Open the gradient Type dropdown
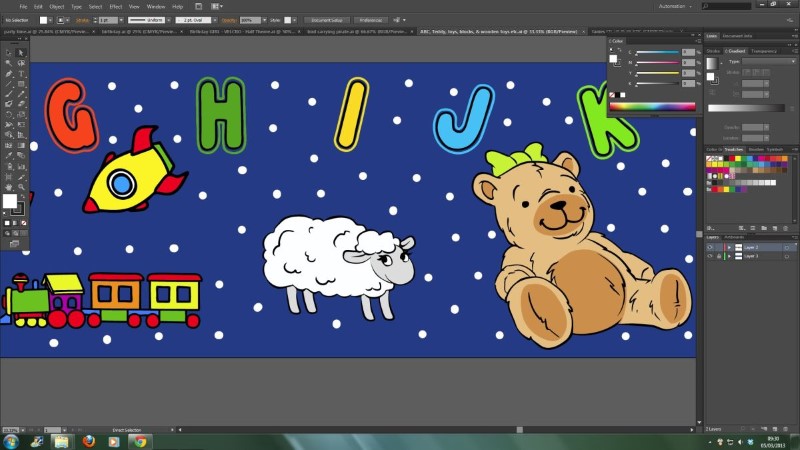 (762, 61)
